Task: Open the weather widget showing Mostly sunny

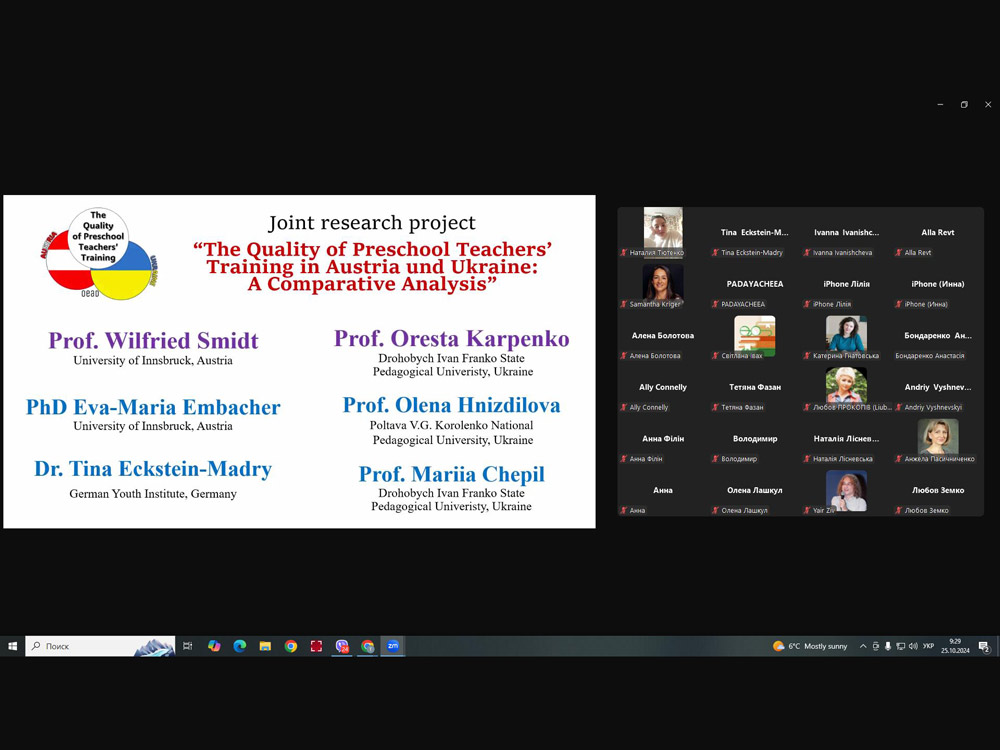Action: click(810, 646)
